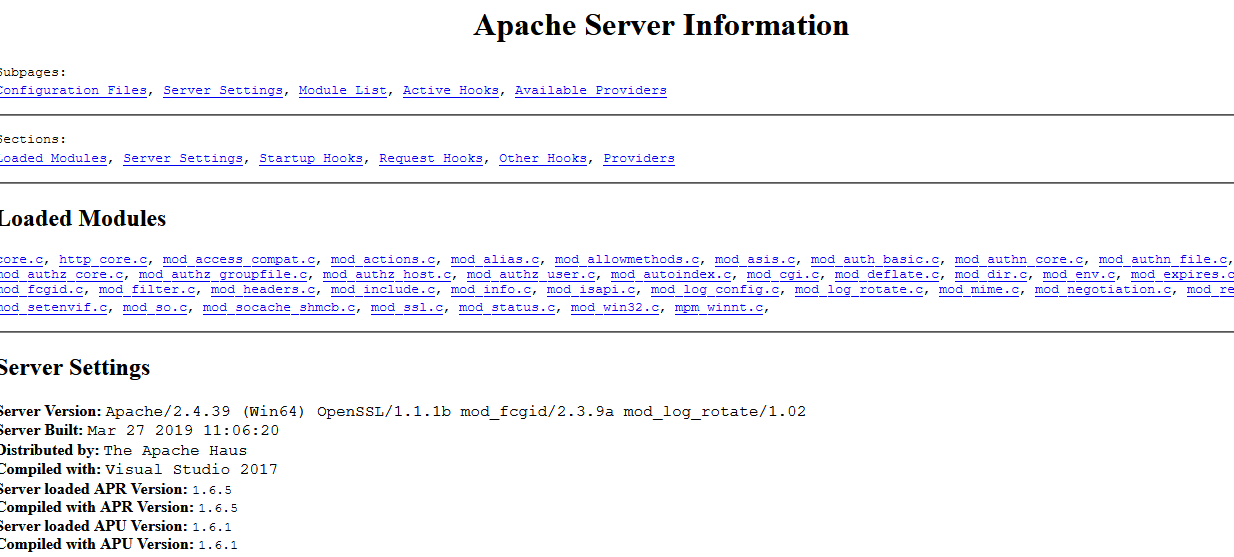The image size is (1234, 557).
Task: Select the mod_cgi.c module link
Action: coord(783,274)
